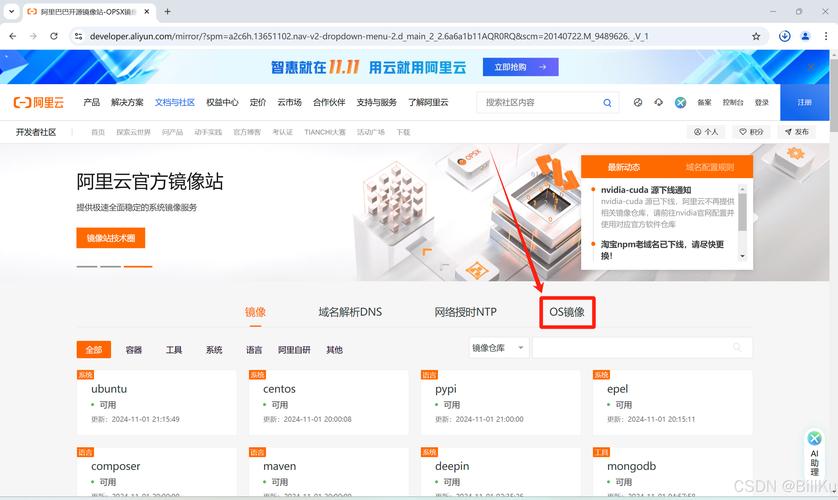The image size is (838, 500).
Task: Open the centos mirror card
Action: pos(329,402)
